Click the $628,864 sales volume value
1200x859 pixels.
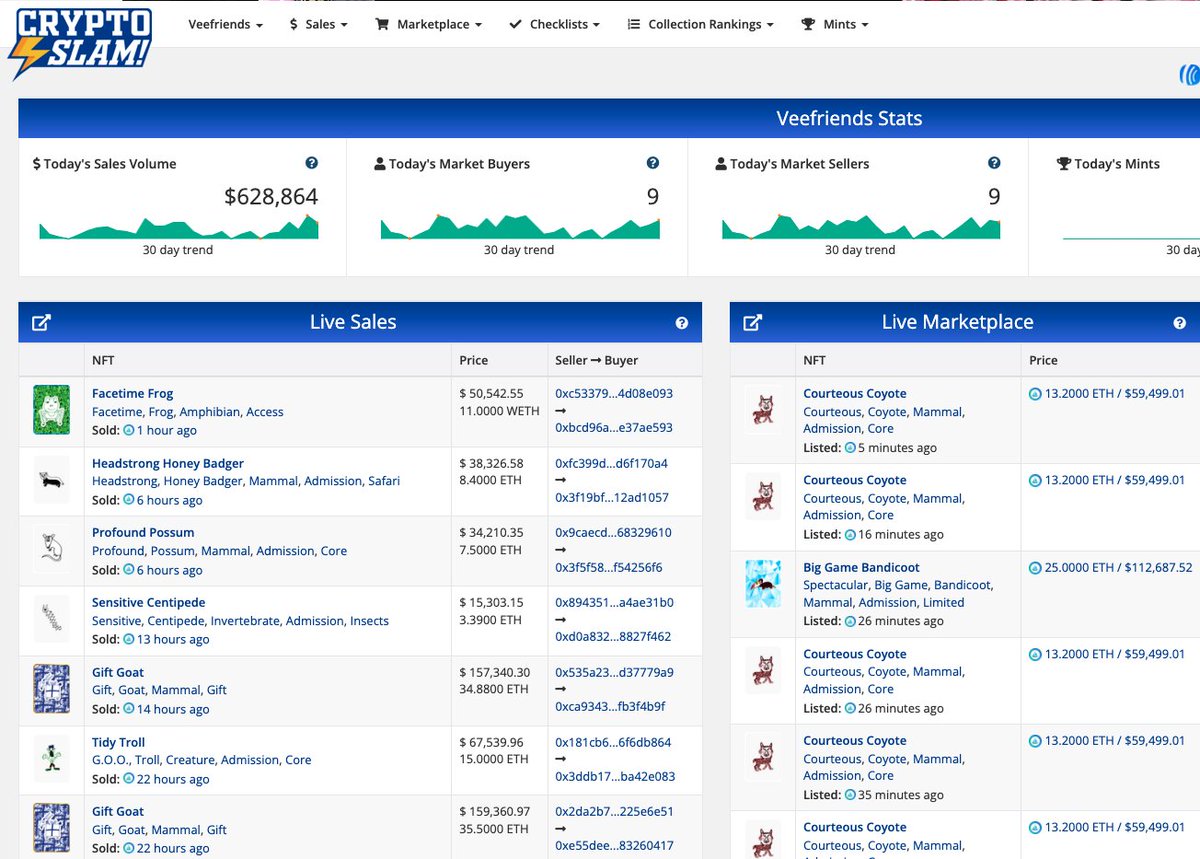pyautogui.click(x=271, y=197)
